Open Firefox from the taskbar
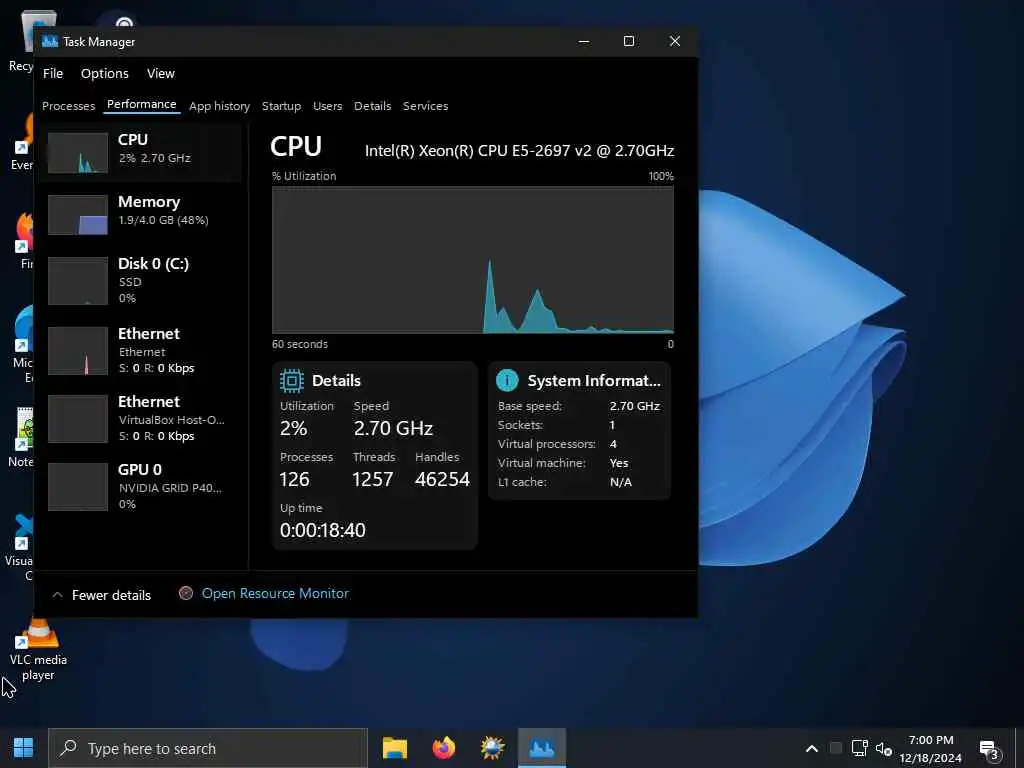This screenshot has width=1024, height=768. tap(443, 748)
